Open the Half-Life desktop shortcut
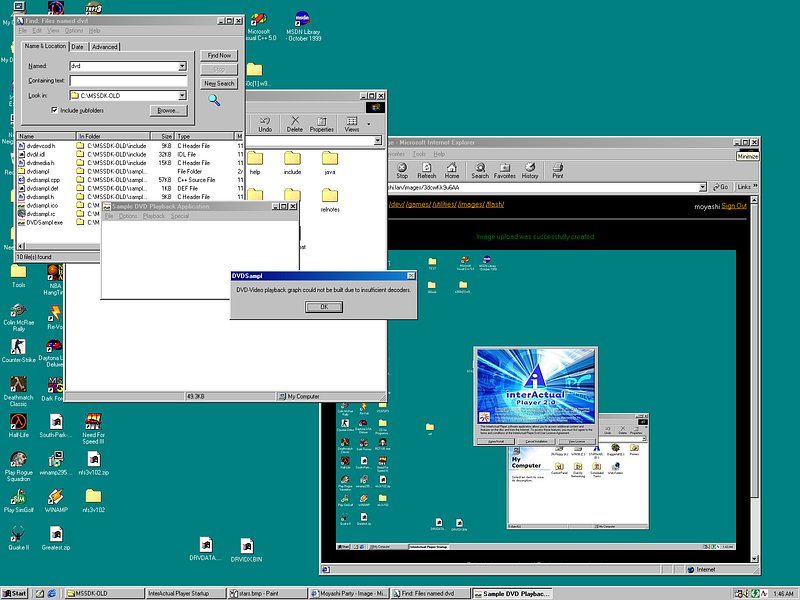The height and width of the screenshot is (600, 800). pos(19,420)
